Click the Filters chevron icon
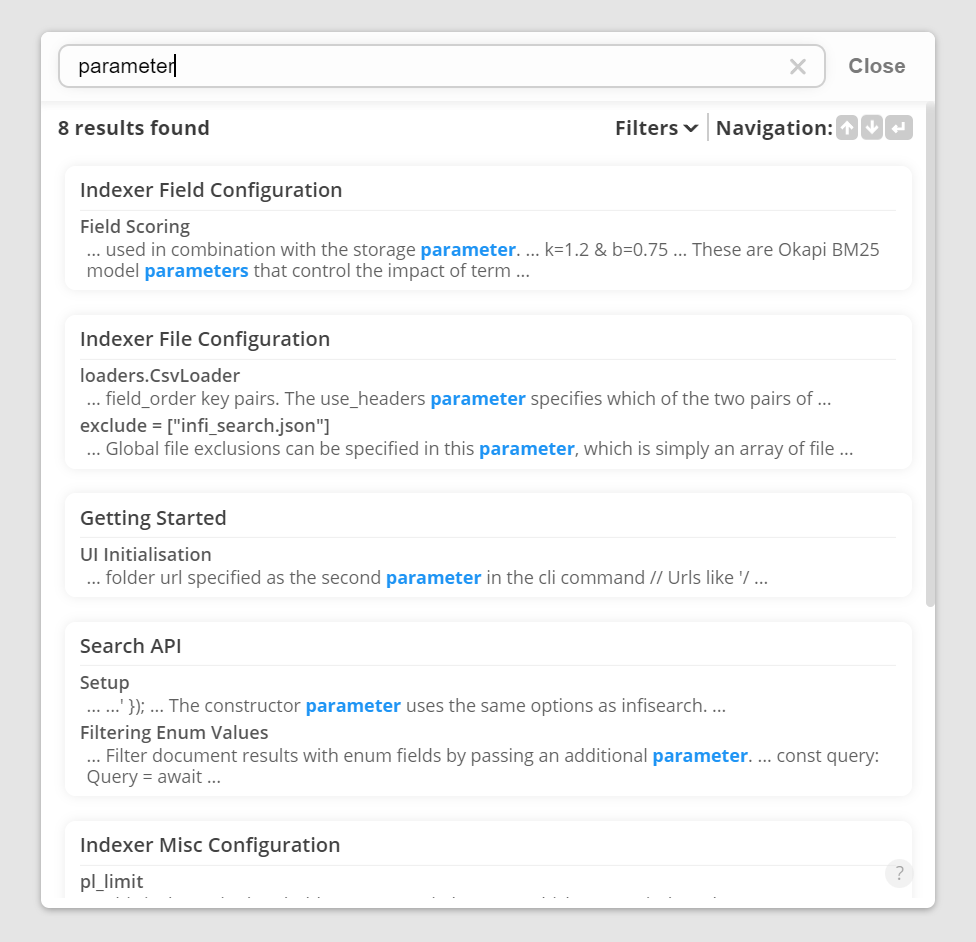This screenshot has height=942, width=976. tap(689, 128)
